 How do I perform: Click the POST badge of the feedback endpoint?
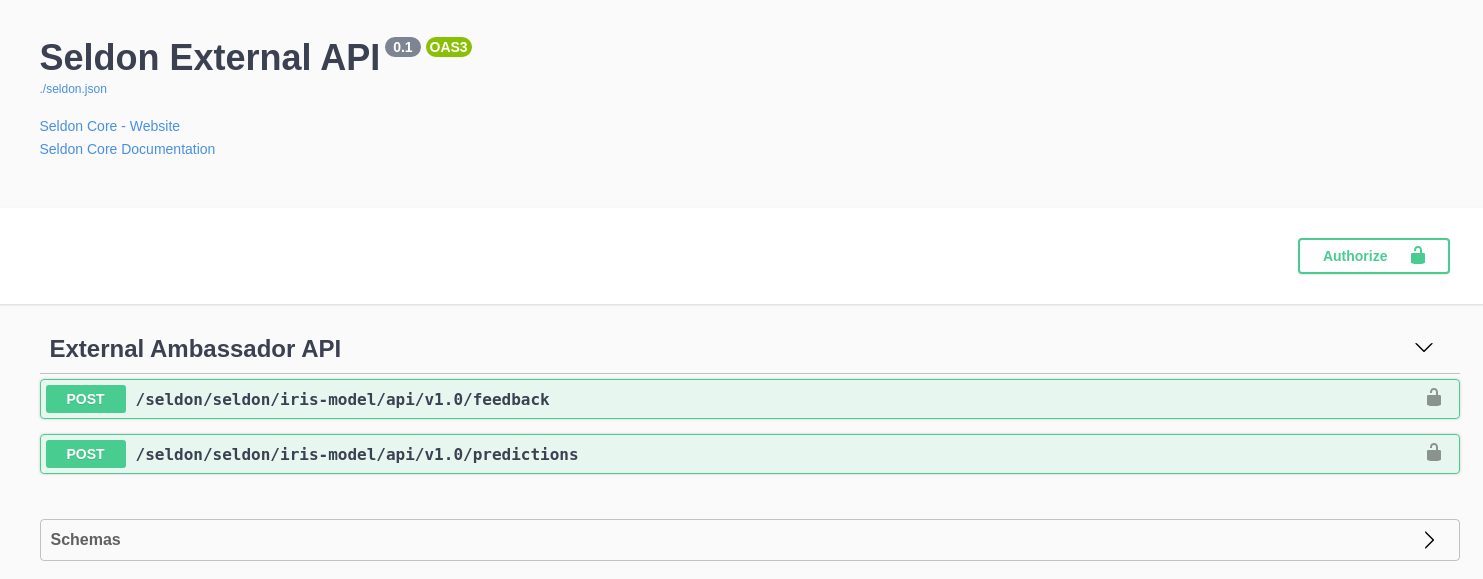pyautogui.click(x=86, y=399)
